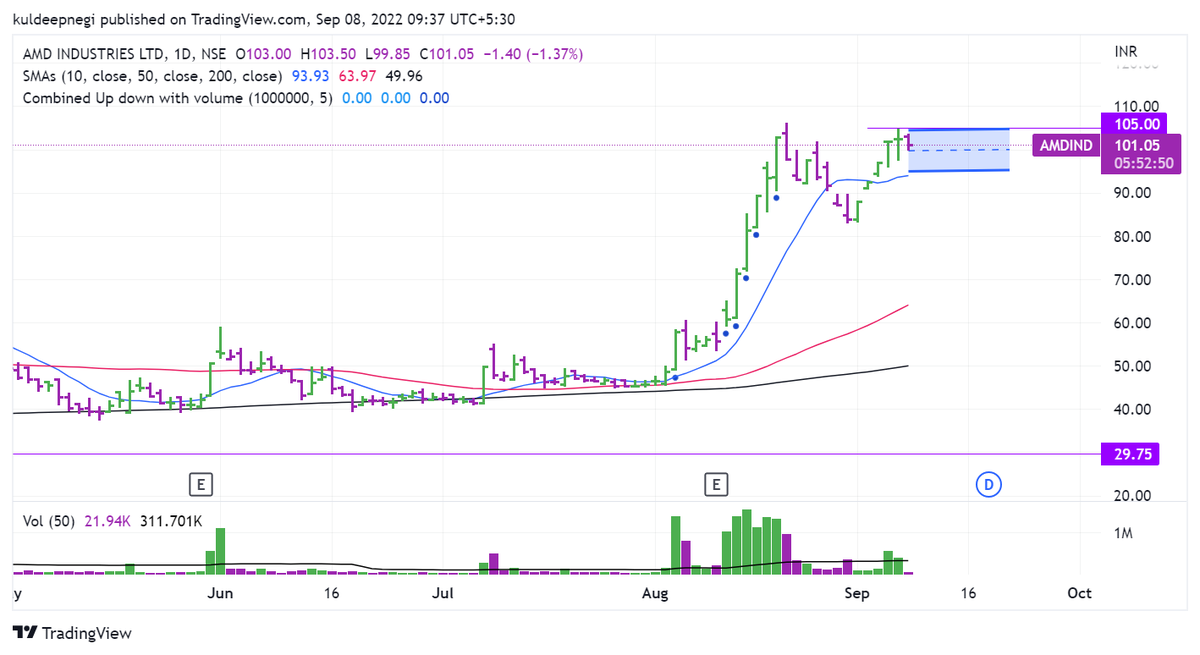Click the low value L99.85
Screen dimensions: 1200x655
point(386,53)
